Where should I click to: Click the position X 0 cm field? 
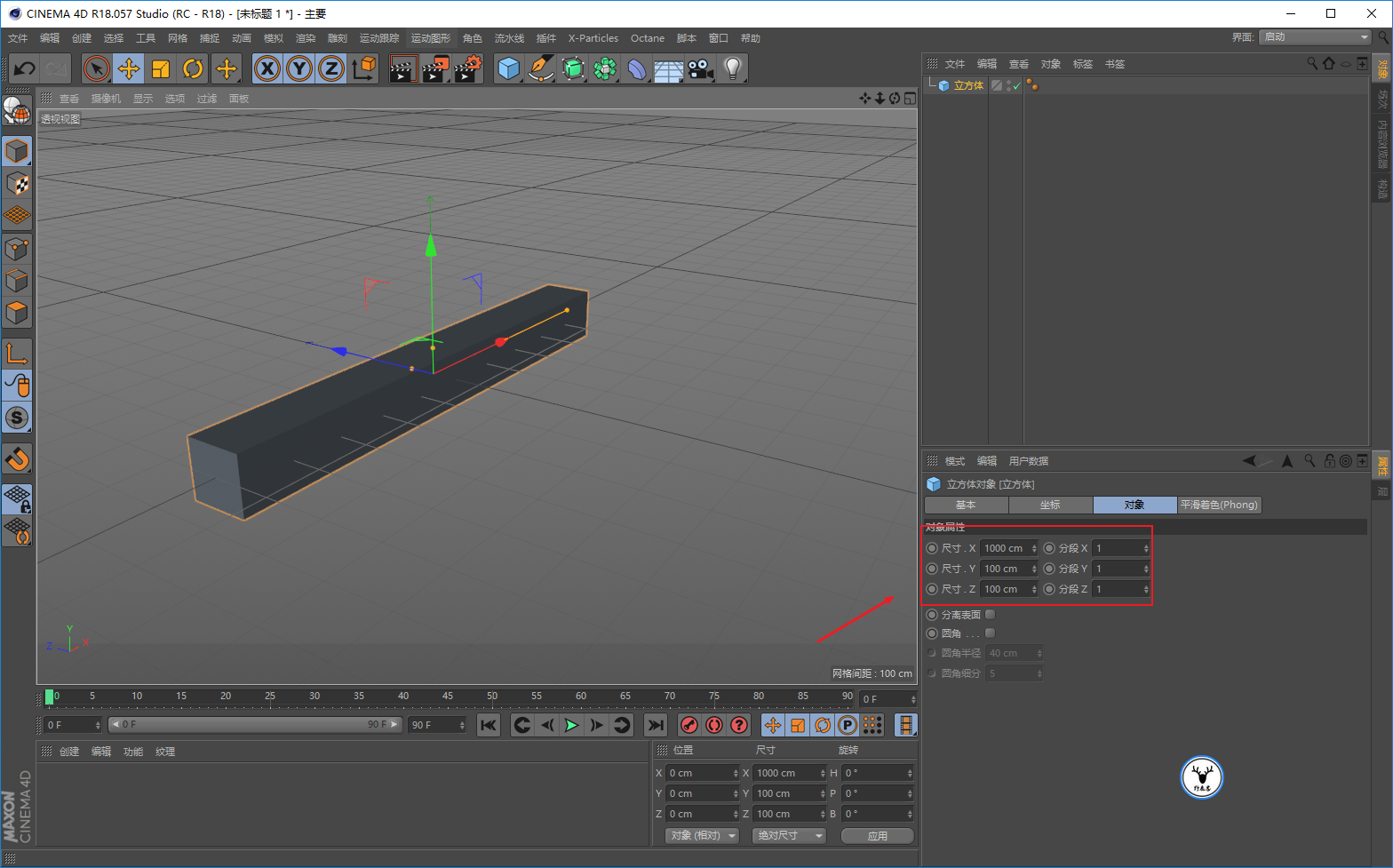pyautogui.click(x=702, y=773)
